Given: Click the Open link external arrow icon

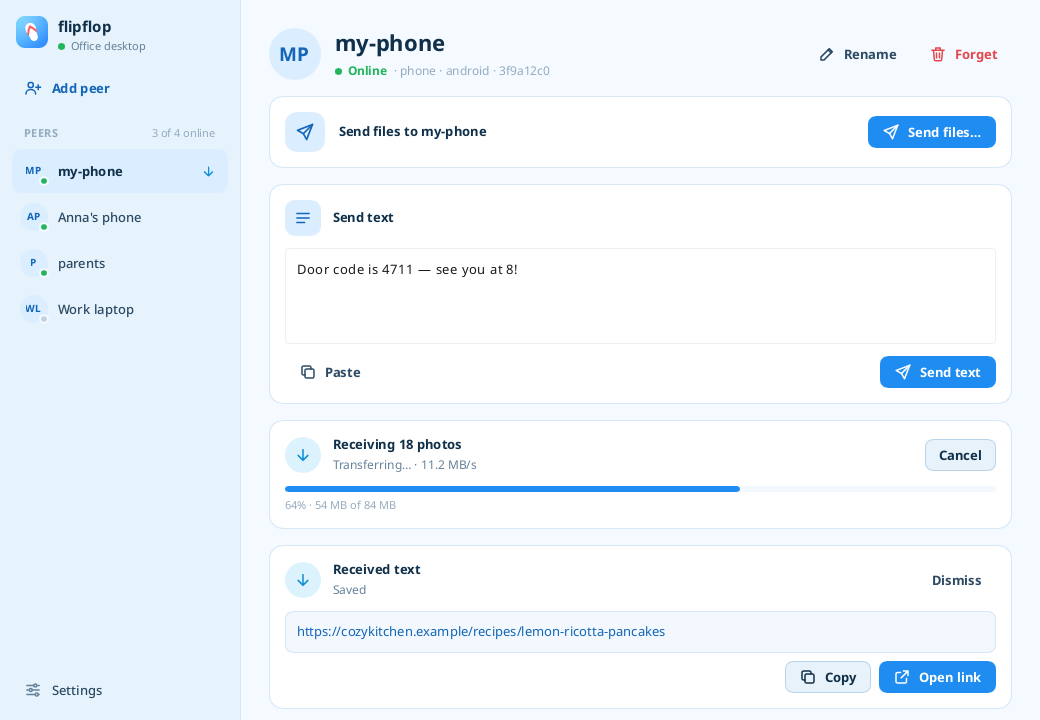Looking at the screenshot, I should click(902, 677).
